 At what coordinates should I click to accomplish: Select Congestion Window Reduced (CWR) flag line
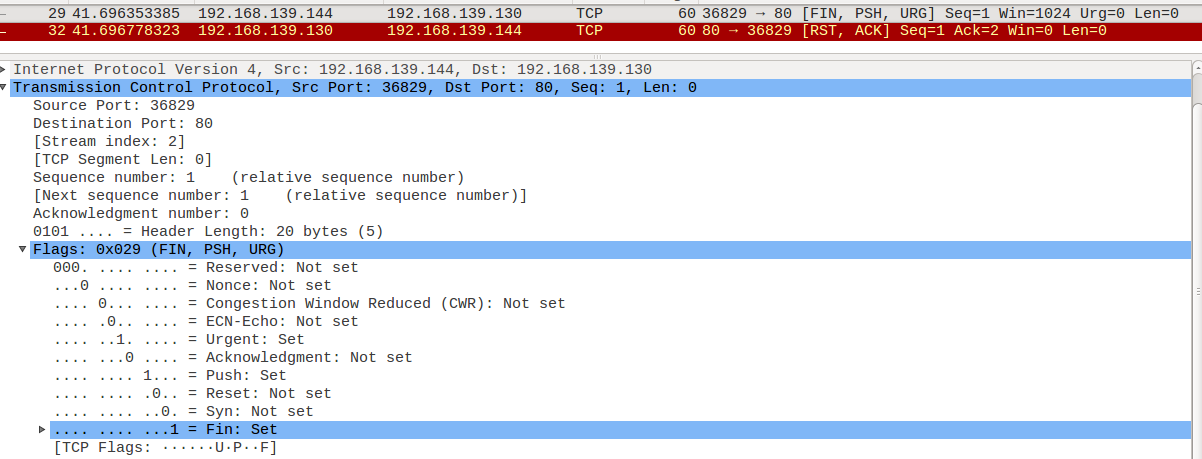click(x=310, y=304)
